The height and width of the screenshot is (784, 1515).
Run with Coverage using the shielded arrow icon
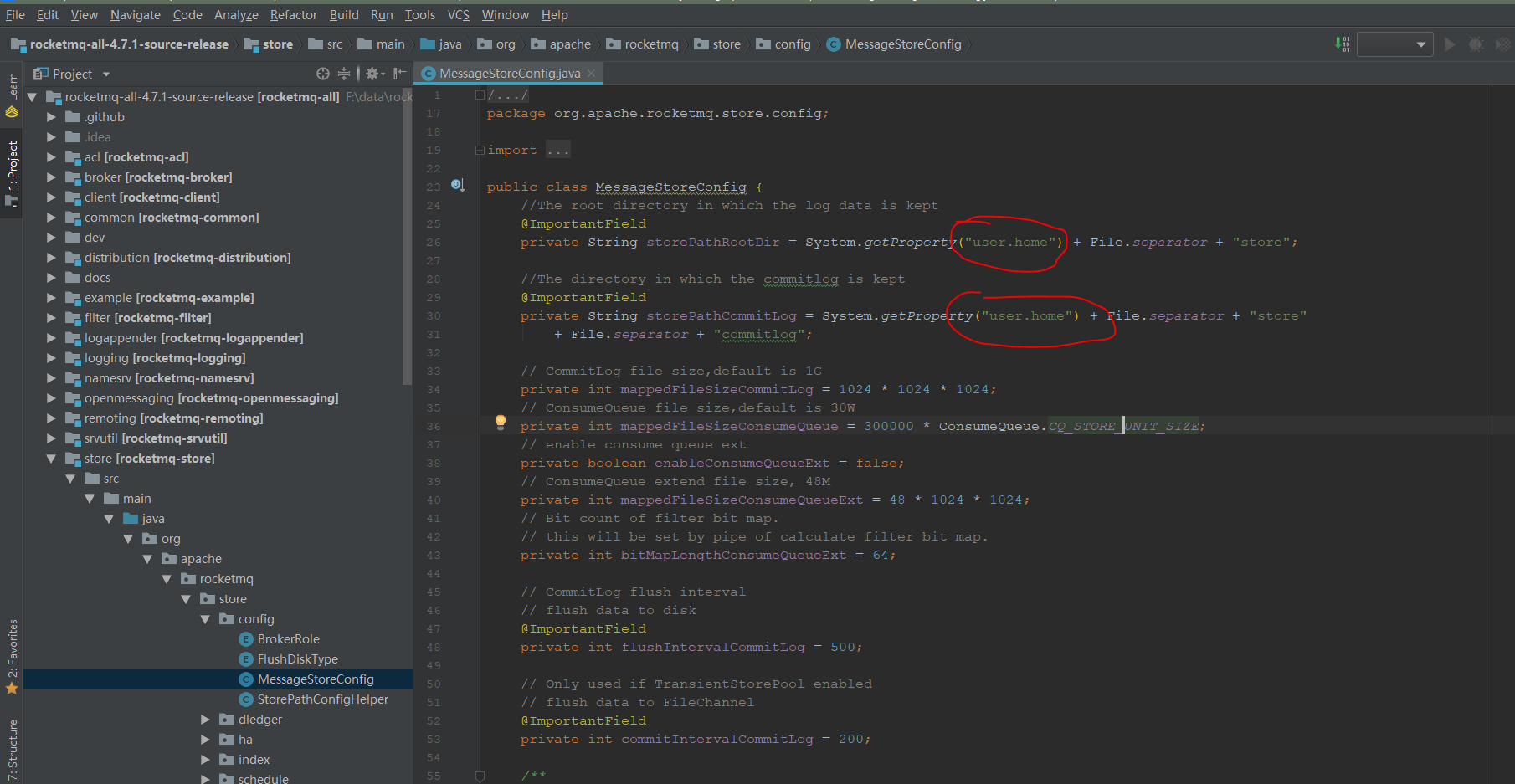tap(1500, 44)
